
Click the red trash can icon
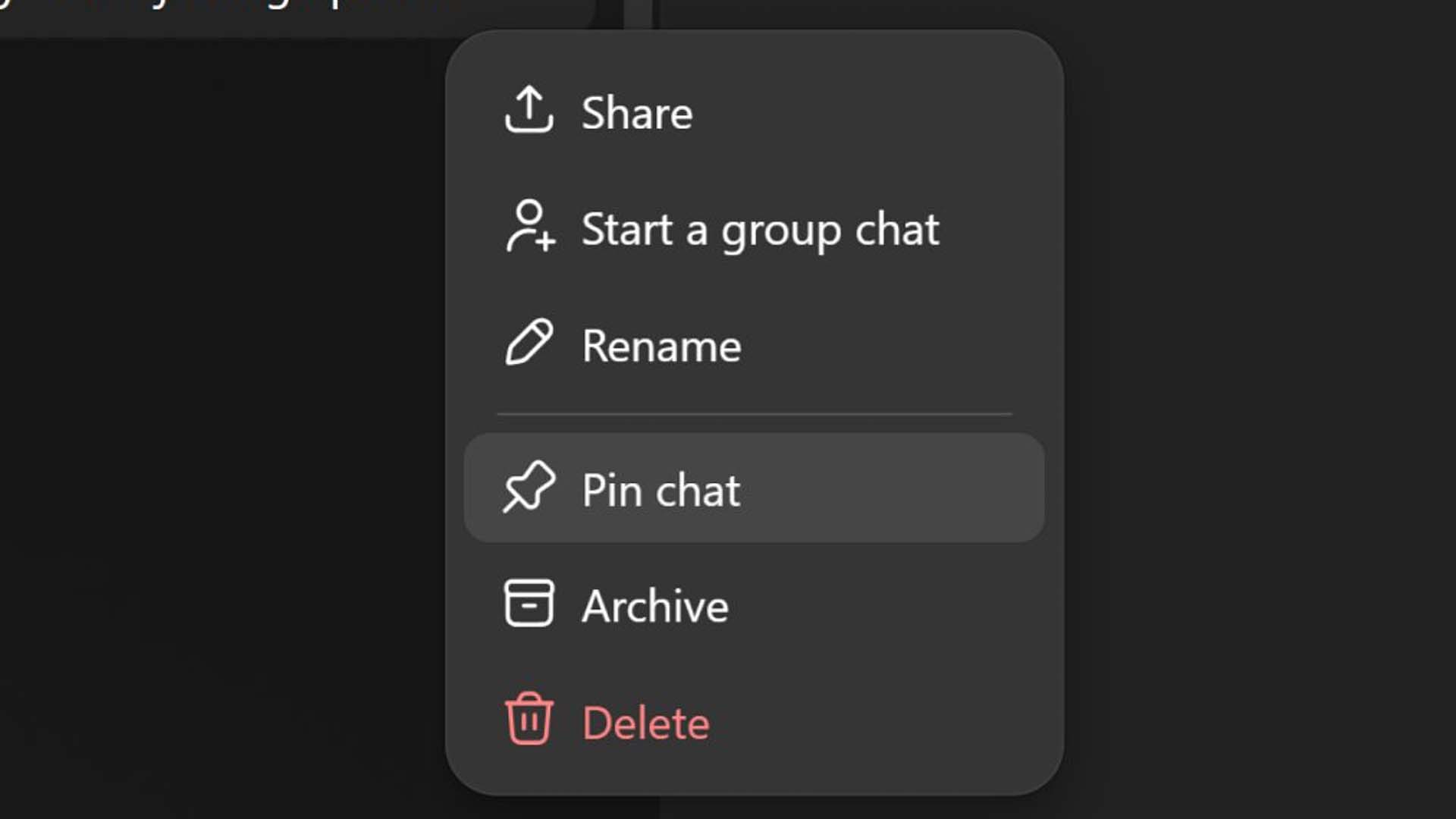[x=529, y=719]
